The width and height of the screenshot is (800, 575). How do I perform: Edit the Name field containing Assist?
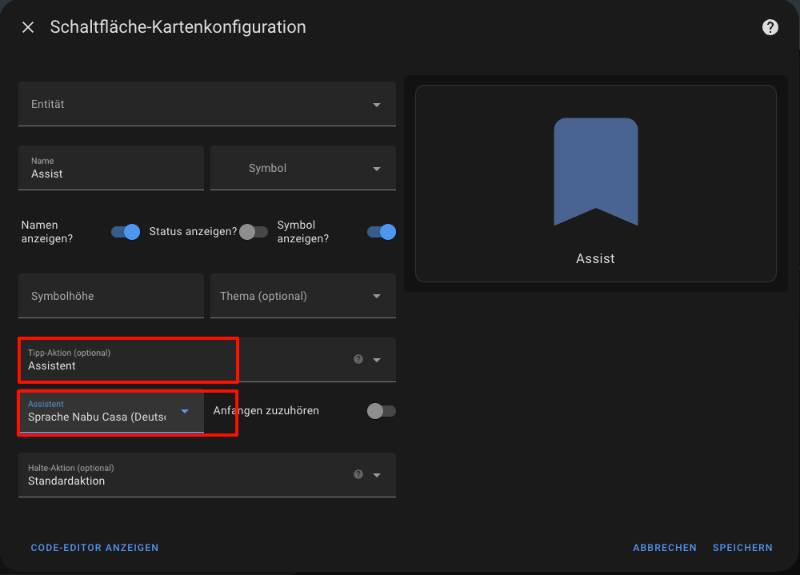pos(111,168)
